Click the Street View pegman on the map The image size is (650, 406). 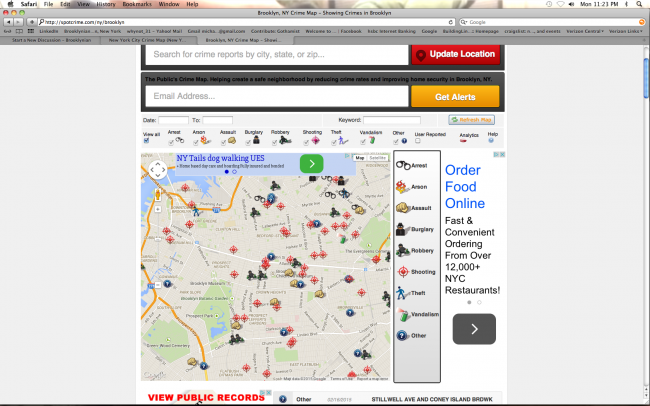click(x=158, y=195)
